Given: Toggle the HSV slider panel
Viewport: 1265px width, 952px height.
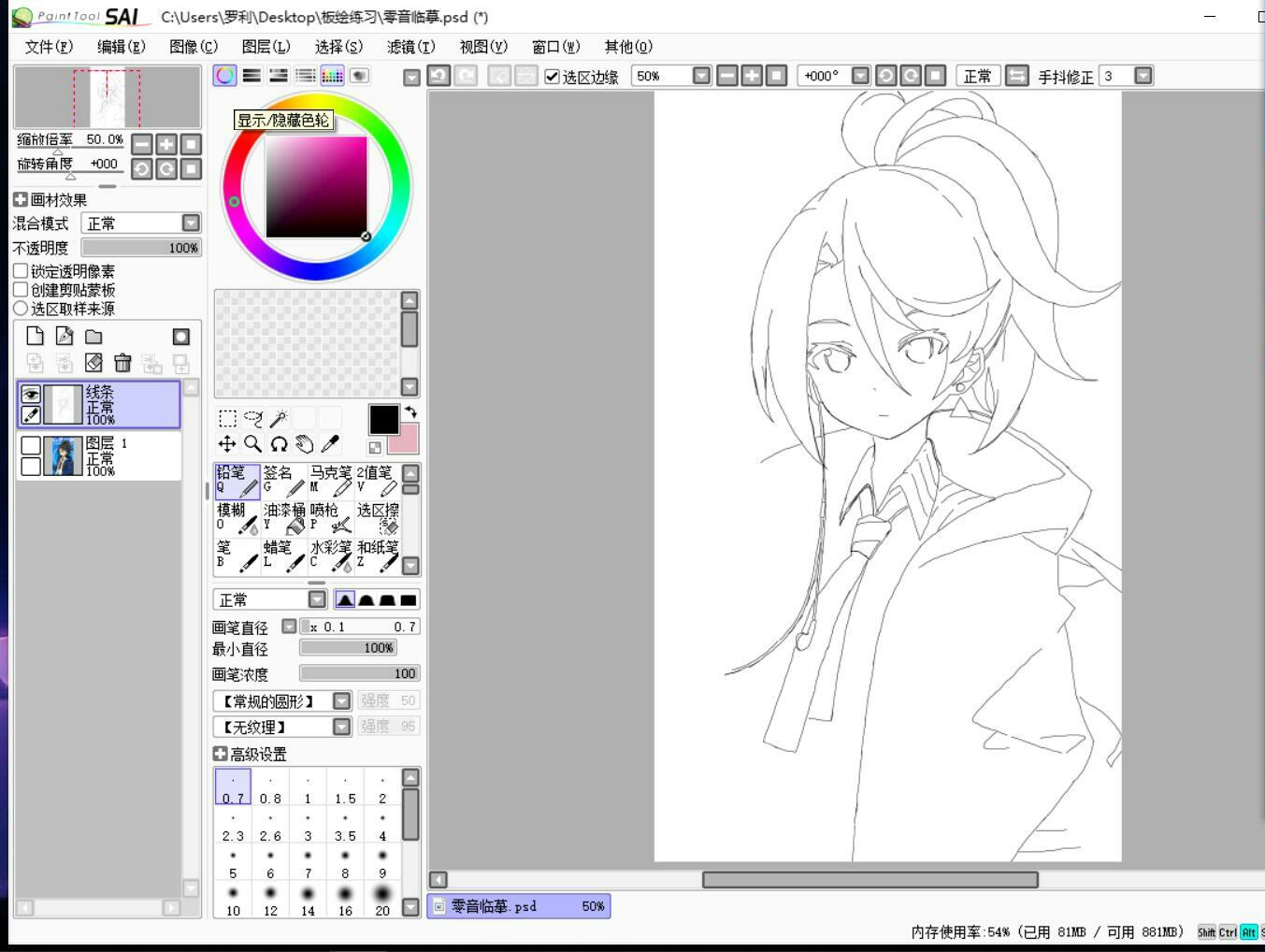Looking at the screenshot, I should (x=279, y=76).
